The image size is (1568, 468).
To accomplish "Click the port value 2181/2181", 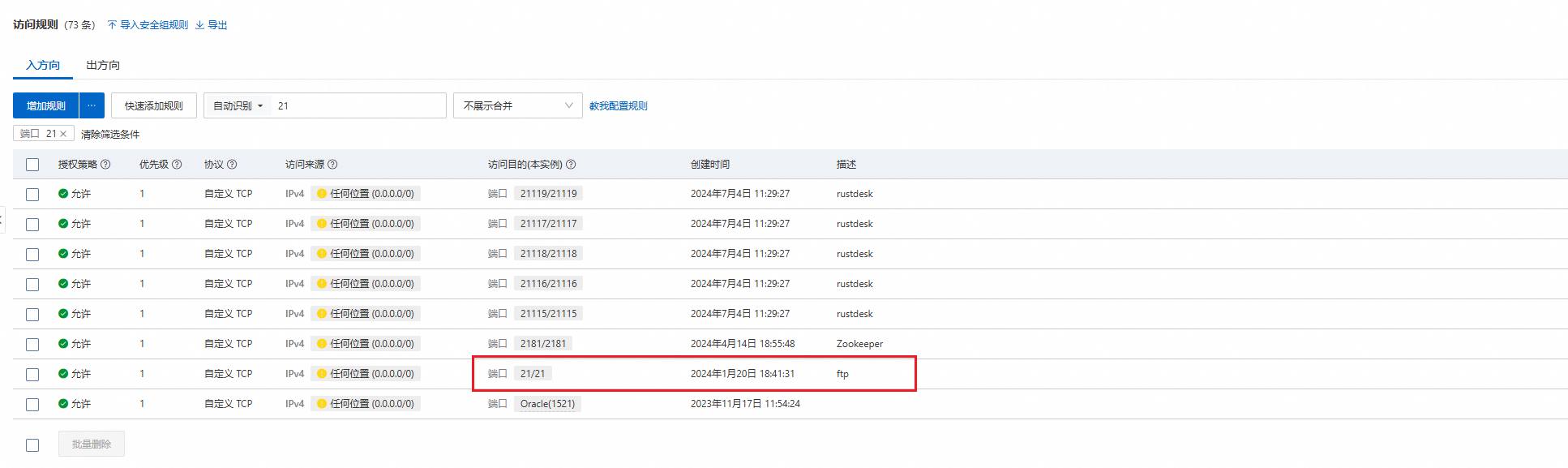I will (x=543, y=344).
